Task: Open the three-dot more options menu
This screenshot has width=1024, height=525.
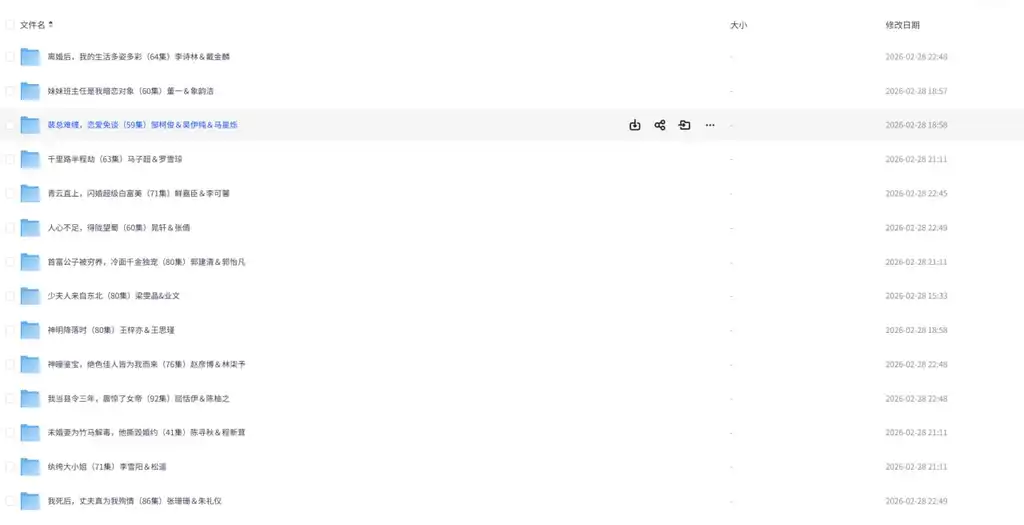Action: (x=710, y=125)
